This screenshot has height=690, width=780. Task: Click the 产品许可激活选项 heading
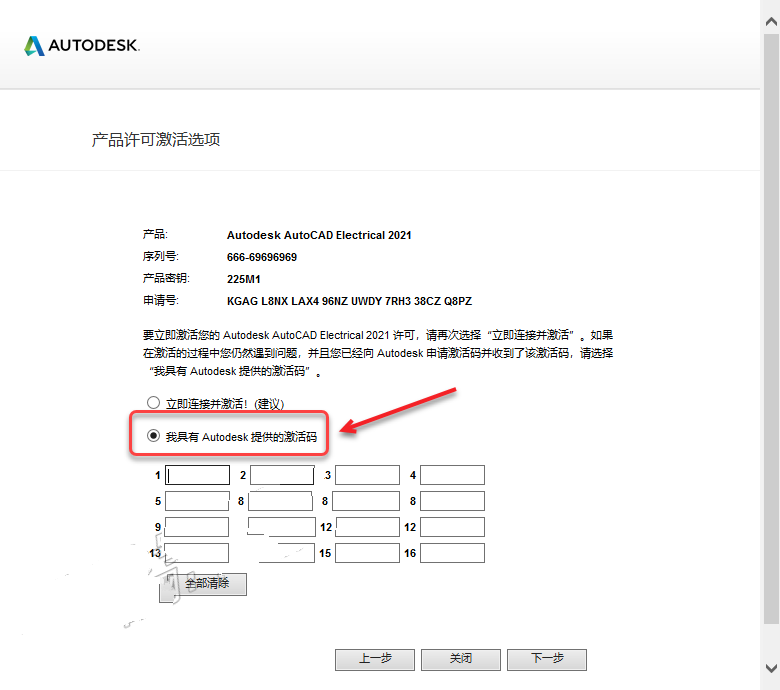[x=156, y=139]
